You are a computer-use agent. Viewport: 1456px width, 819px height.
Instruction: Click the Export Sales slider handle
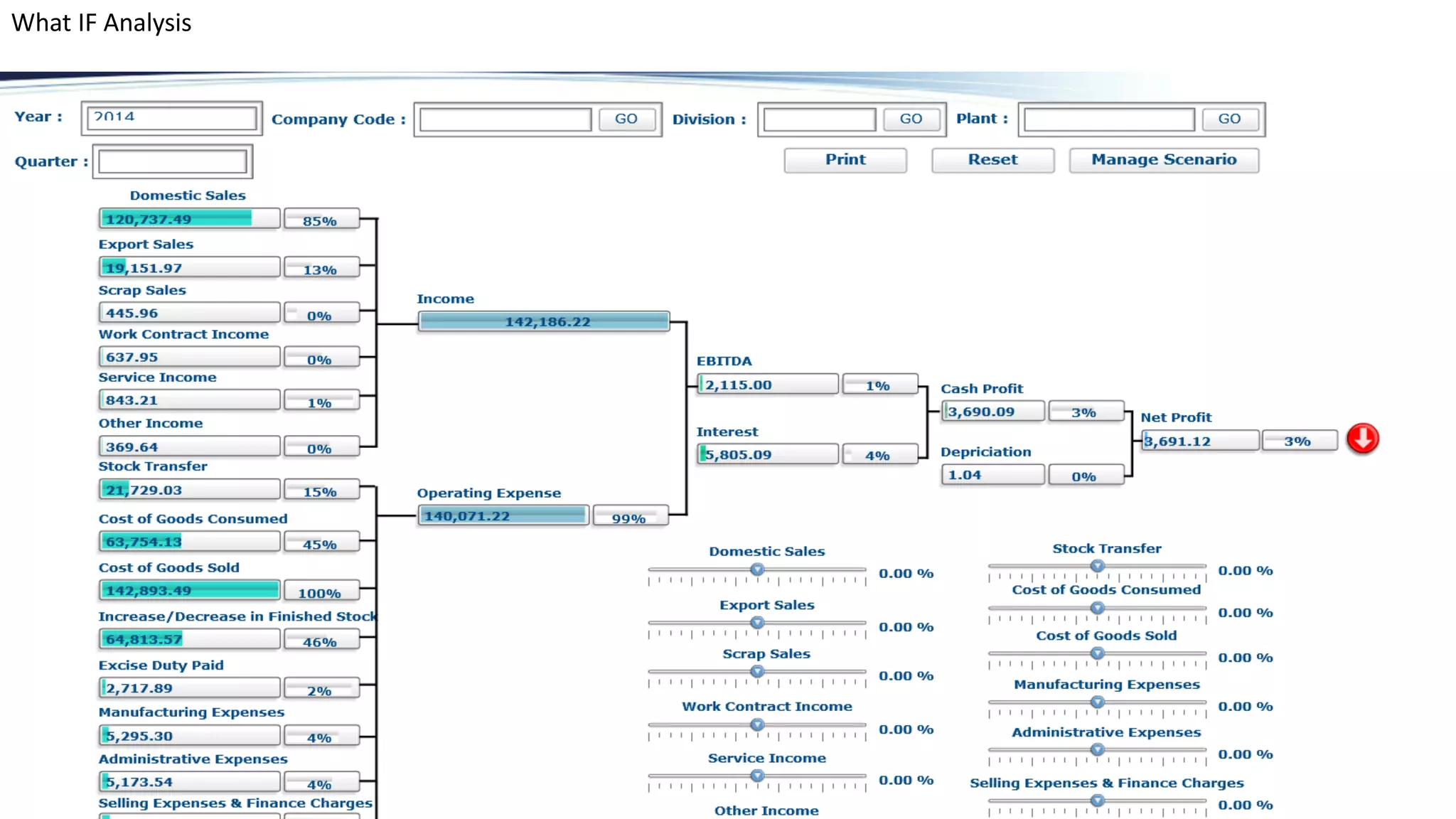(757, 623)
